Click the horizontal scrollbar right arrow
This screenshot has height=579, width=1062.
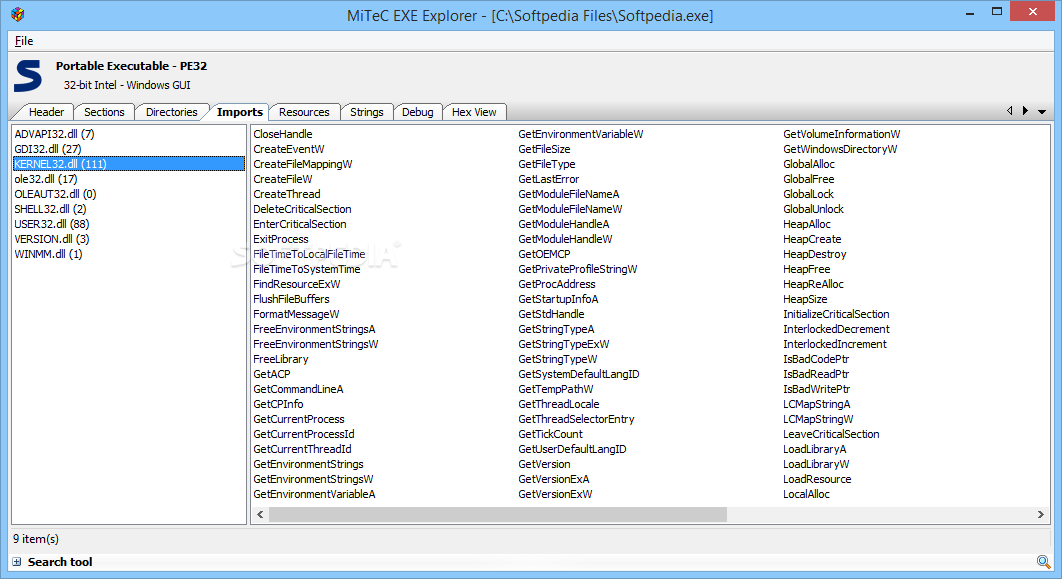tap(1041, 515)
